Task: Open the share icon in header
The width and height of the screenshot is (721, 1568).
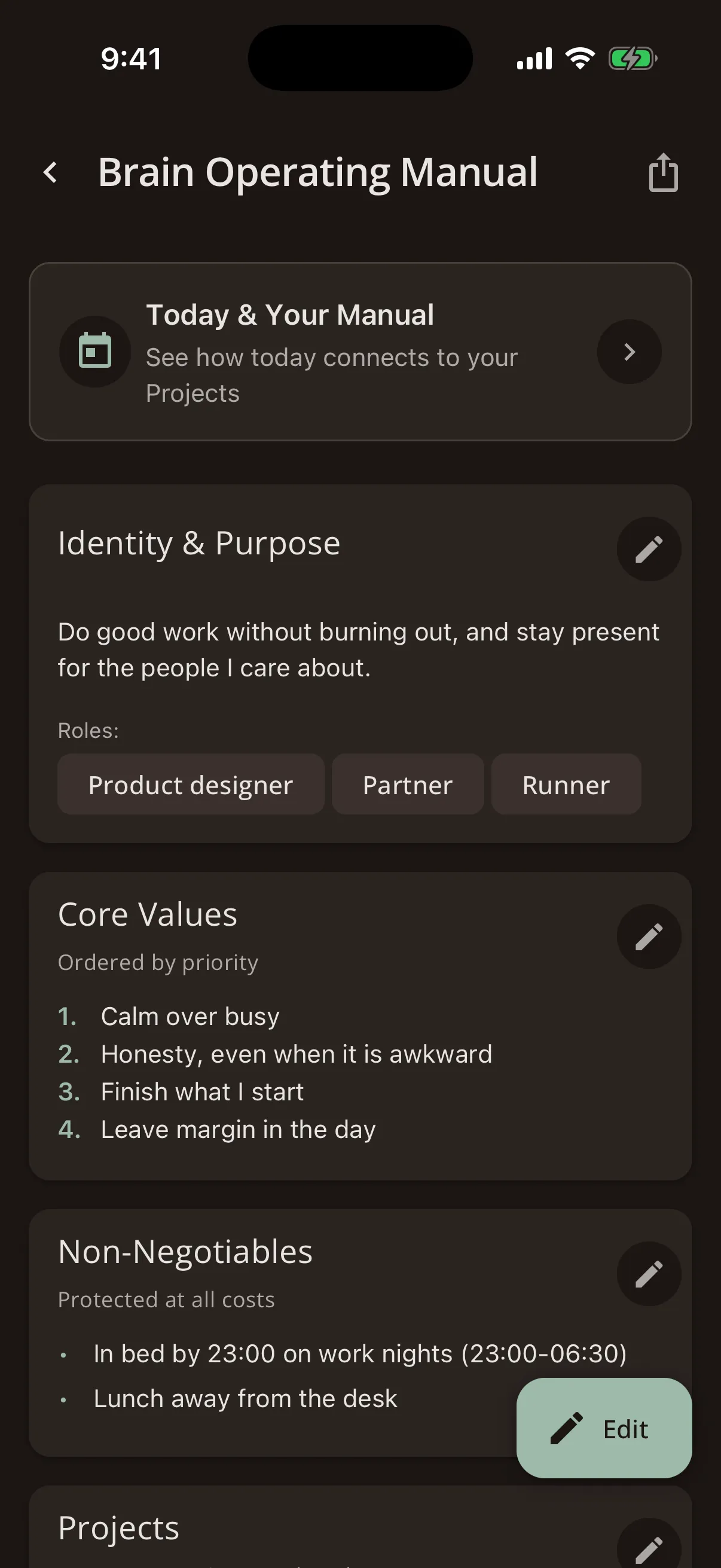Action: [663, 172]
